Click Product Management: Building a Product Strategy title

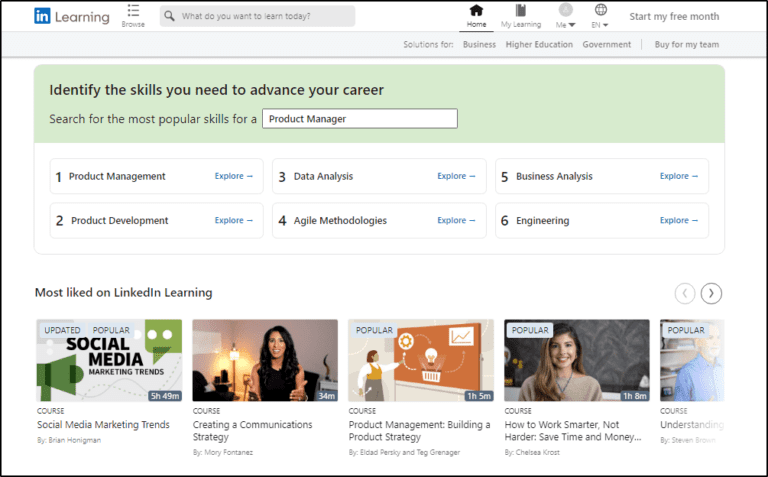419,430
